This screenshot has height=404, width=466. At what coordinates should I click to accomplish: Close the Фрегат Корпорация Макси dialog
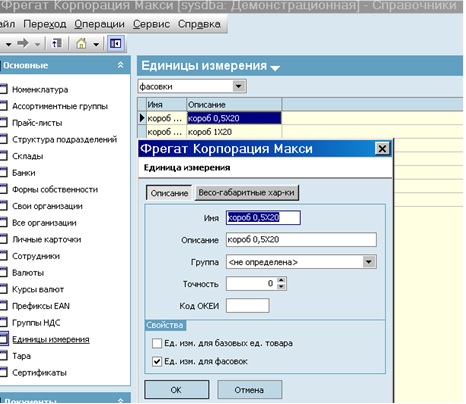382,149
